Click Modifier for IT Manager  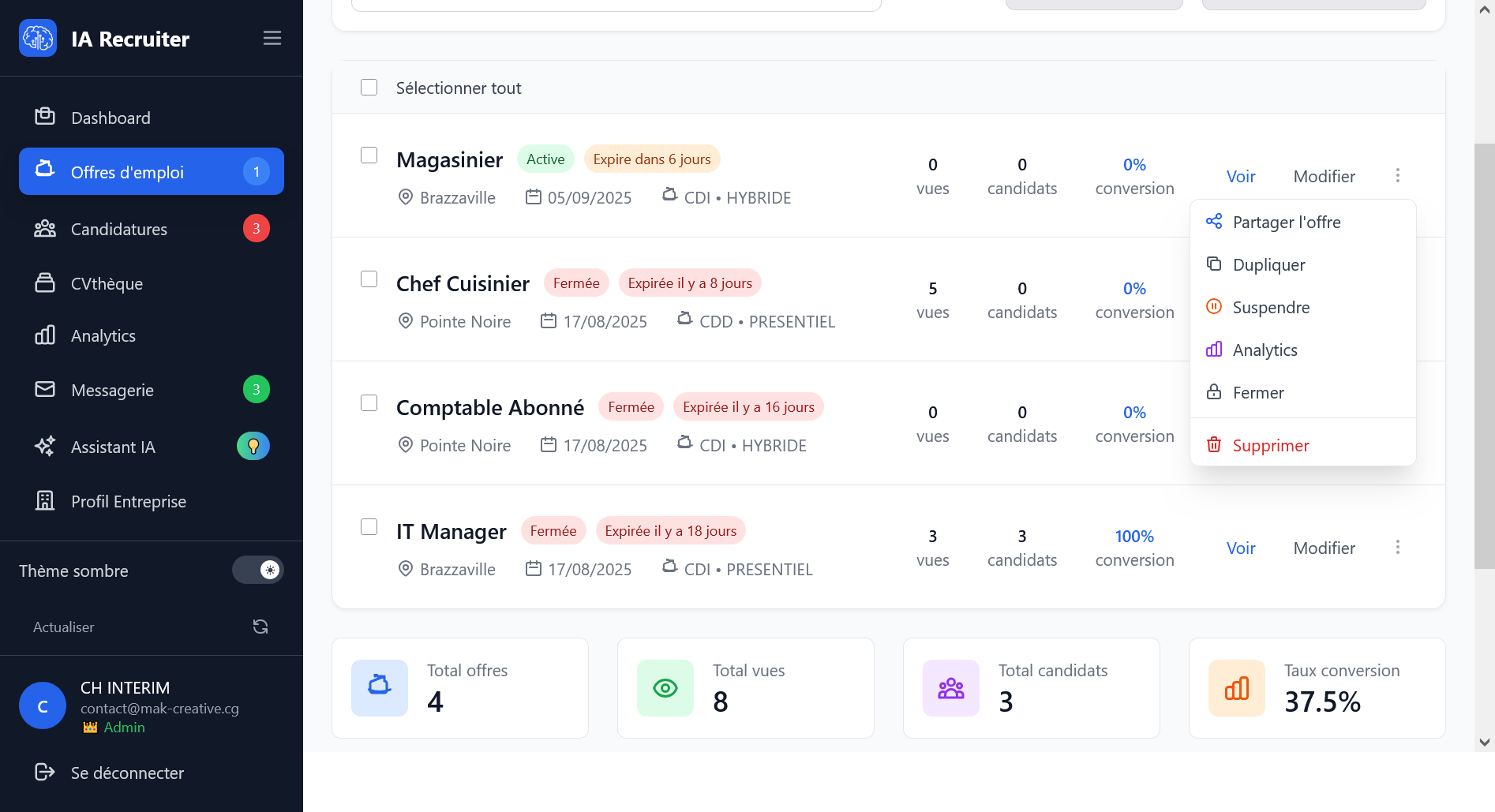coord(1324,547)
